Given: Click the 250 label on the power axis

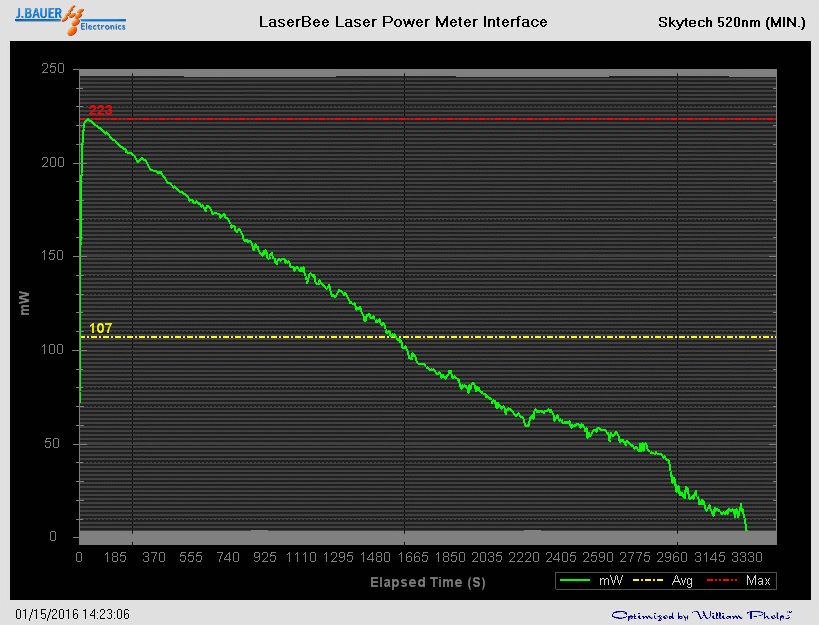Looking at the screenshot, I should (53, 69).
